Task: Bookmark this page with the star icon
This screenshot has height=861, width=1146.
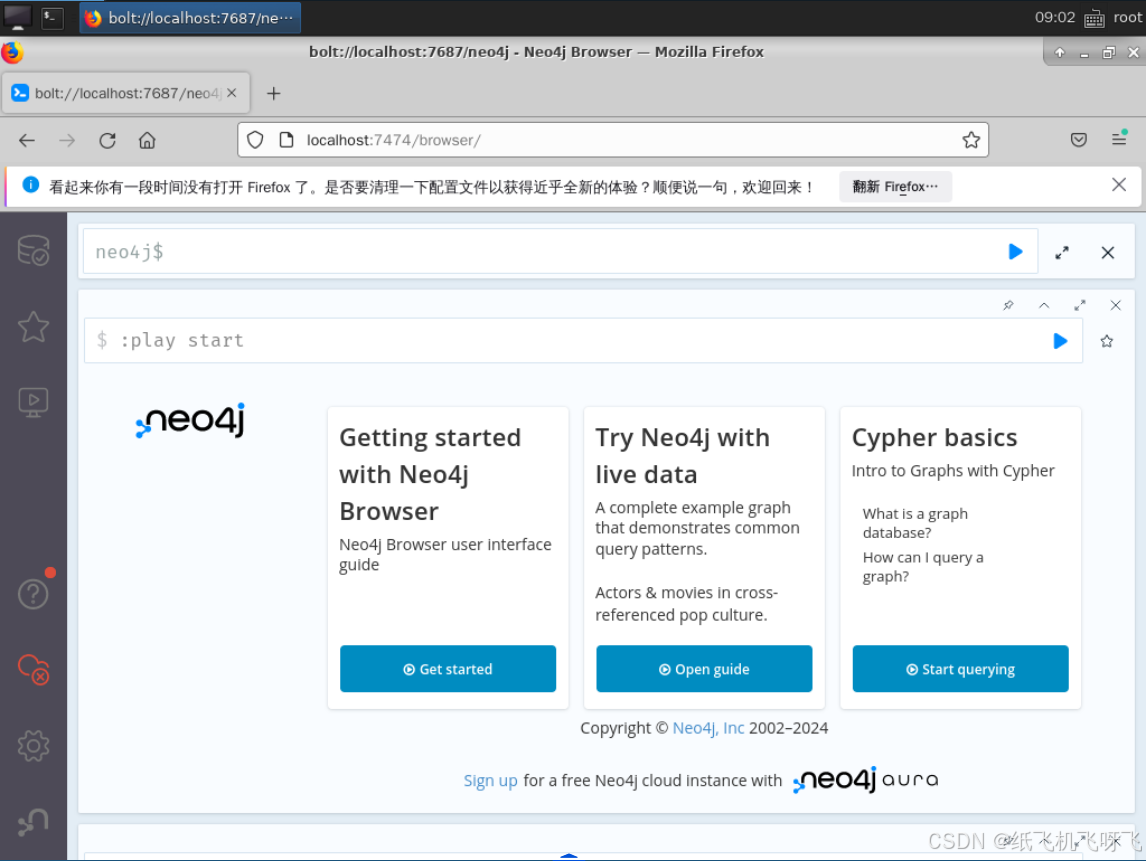Action: point(971,140)
